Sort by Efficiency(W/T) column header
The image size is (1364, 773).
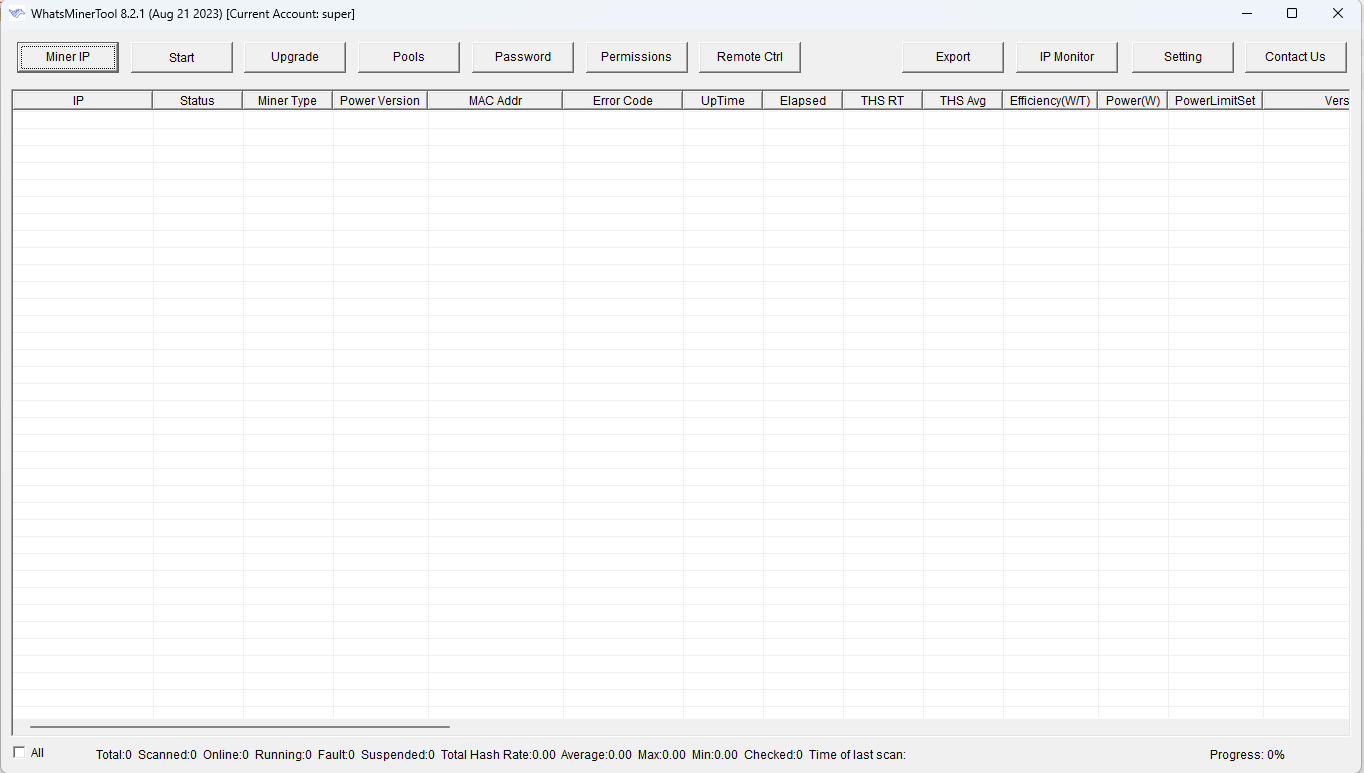click(x=1050, y=101)
